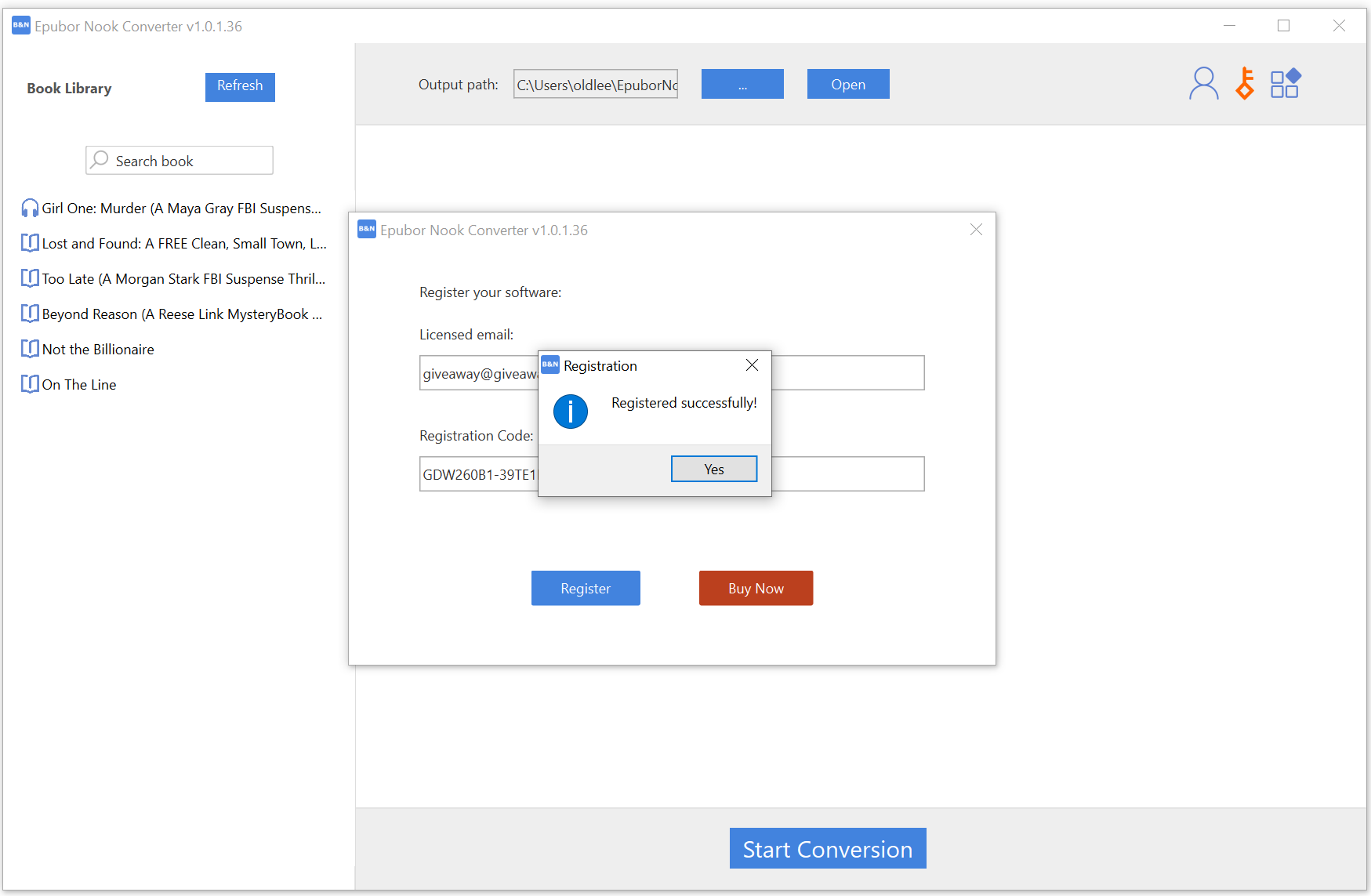
Task: Click the blue Register button
Action: [586, 588]
